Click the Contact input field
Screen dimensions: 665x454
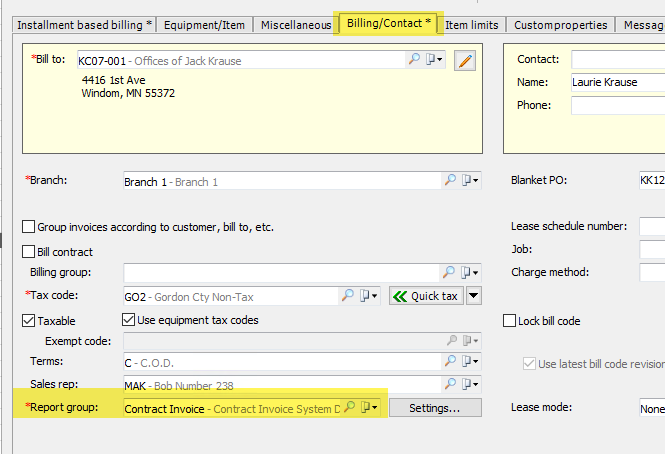[618, 59]
